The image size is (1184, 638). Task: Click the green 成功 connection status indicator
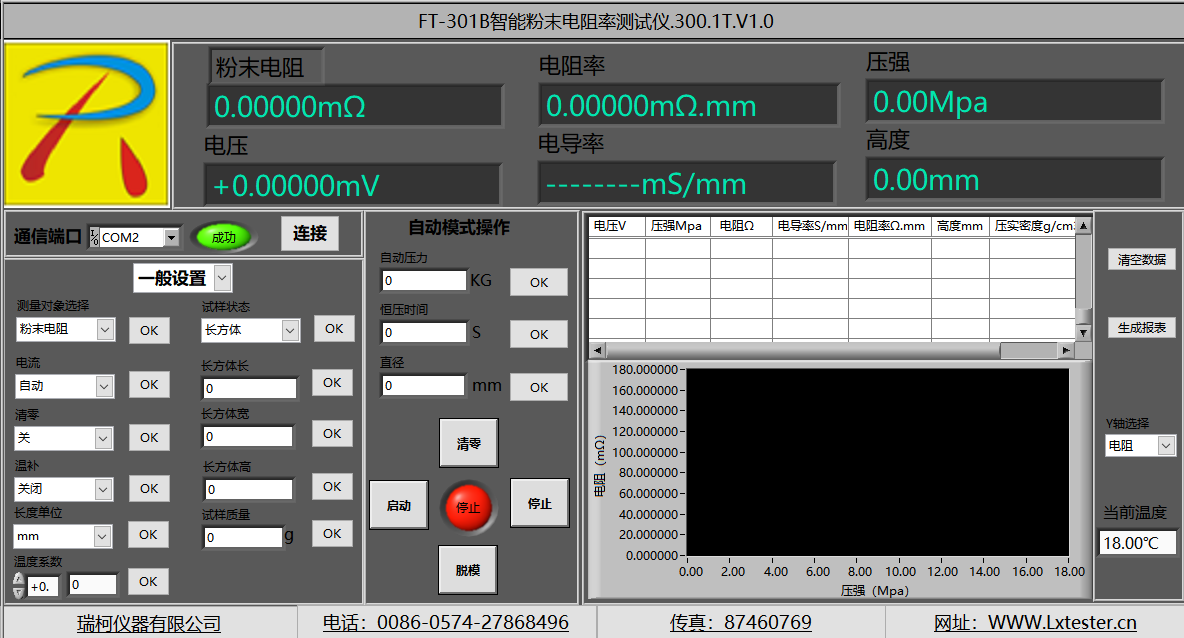point(223,237)
